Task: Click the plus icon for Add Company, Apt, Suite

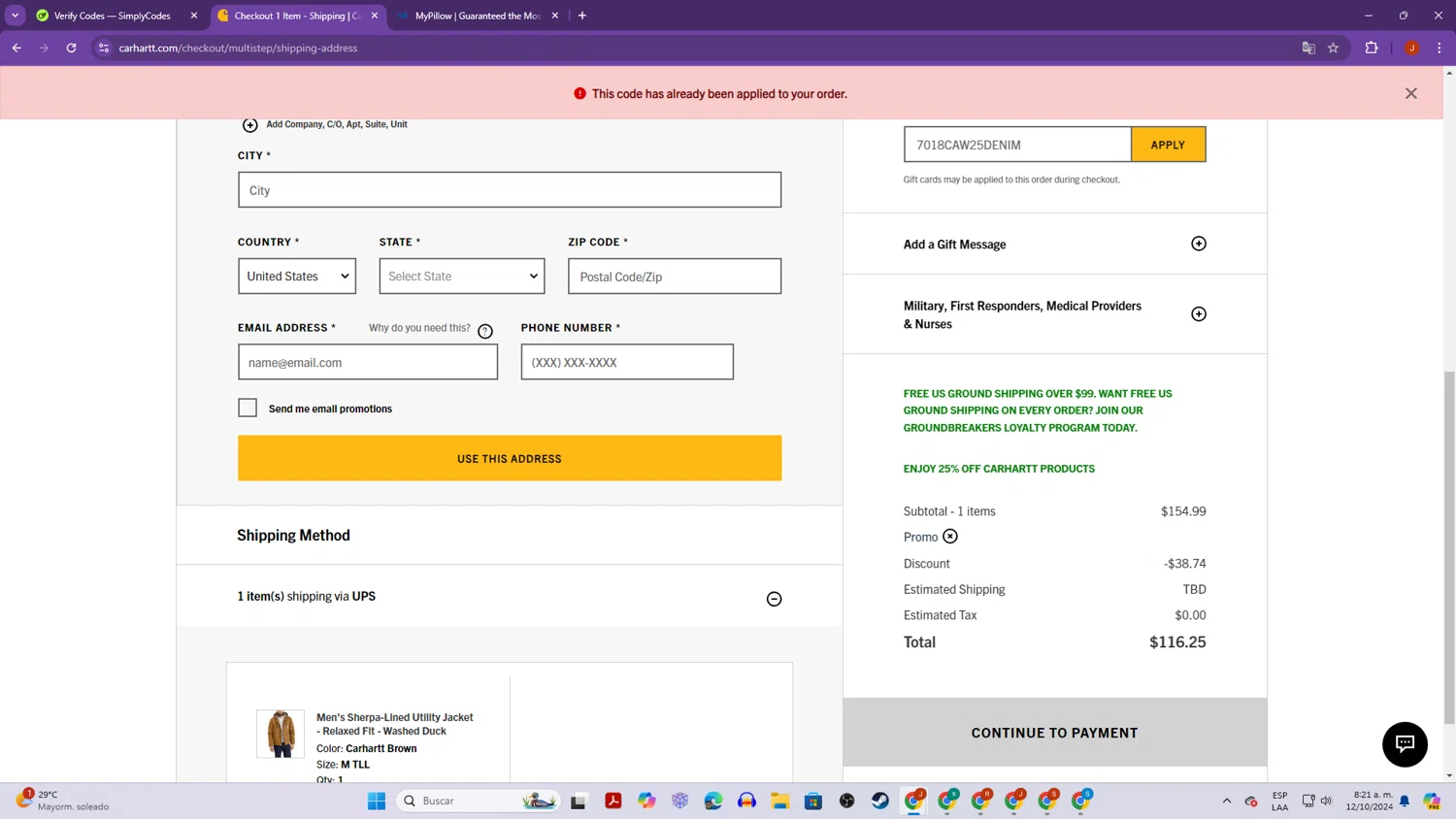Action: point(249,124)
